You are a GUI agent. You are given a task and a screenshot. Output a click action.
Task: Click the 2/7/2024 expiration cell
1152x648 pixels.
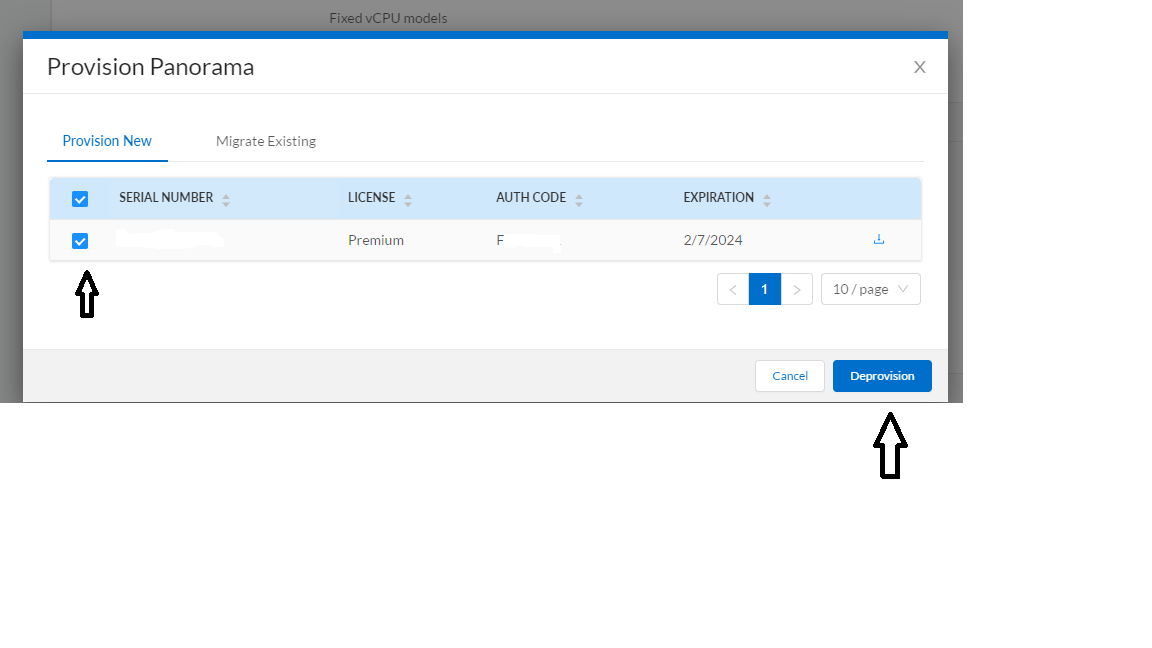pos(713,240)
